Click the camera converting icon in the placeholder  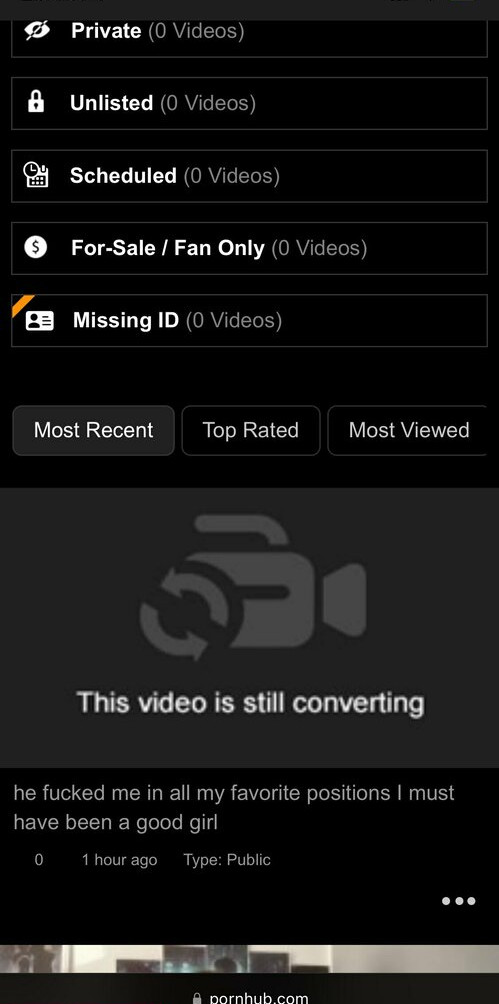click(x=253, y=590)
